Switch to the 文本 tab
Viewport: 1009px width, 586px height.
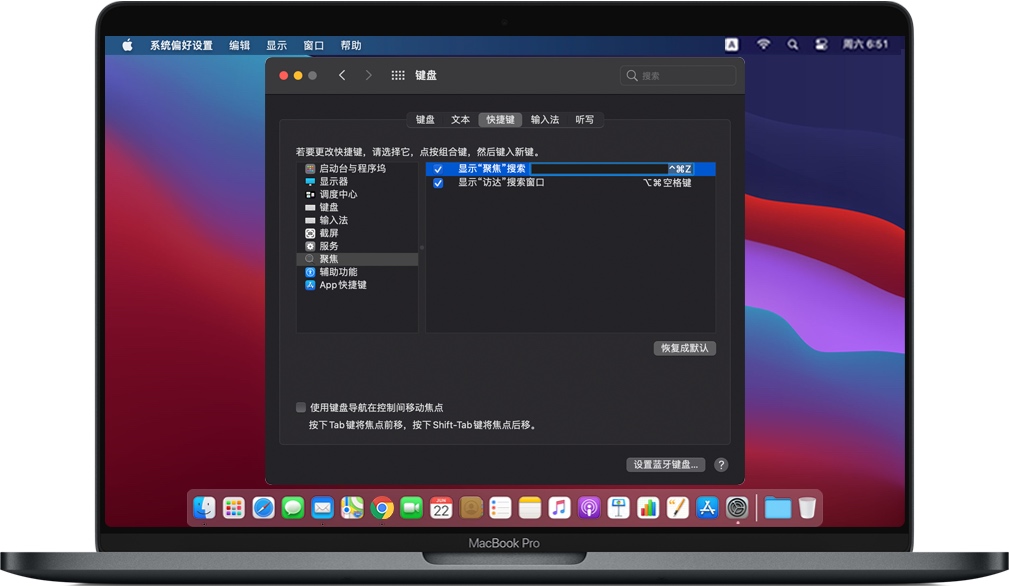point(461,119)
